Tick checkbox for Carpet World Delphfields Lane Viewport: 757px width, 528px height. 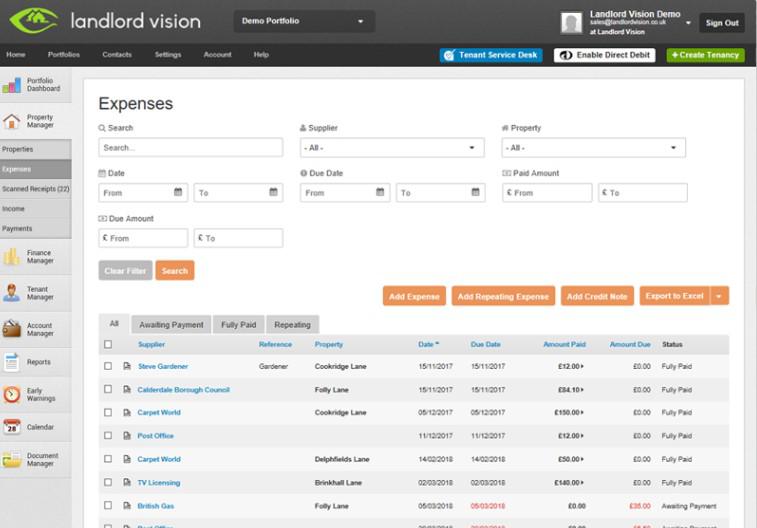tap(108, 459)
